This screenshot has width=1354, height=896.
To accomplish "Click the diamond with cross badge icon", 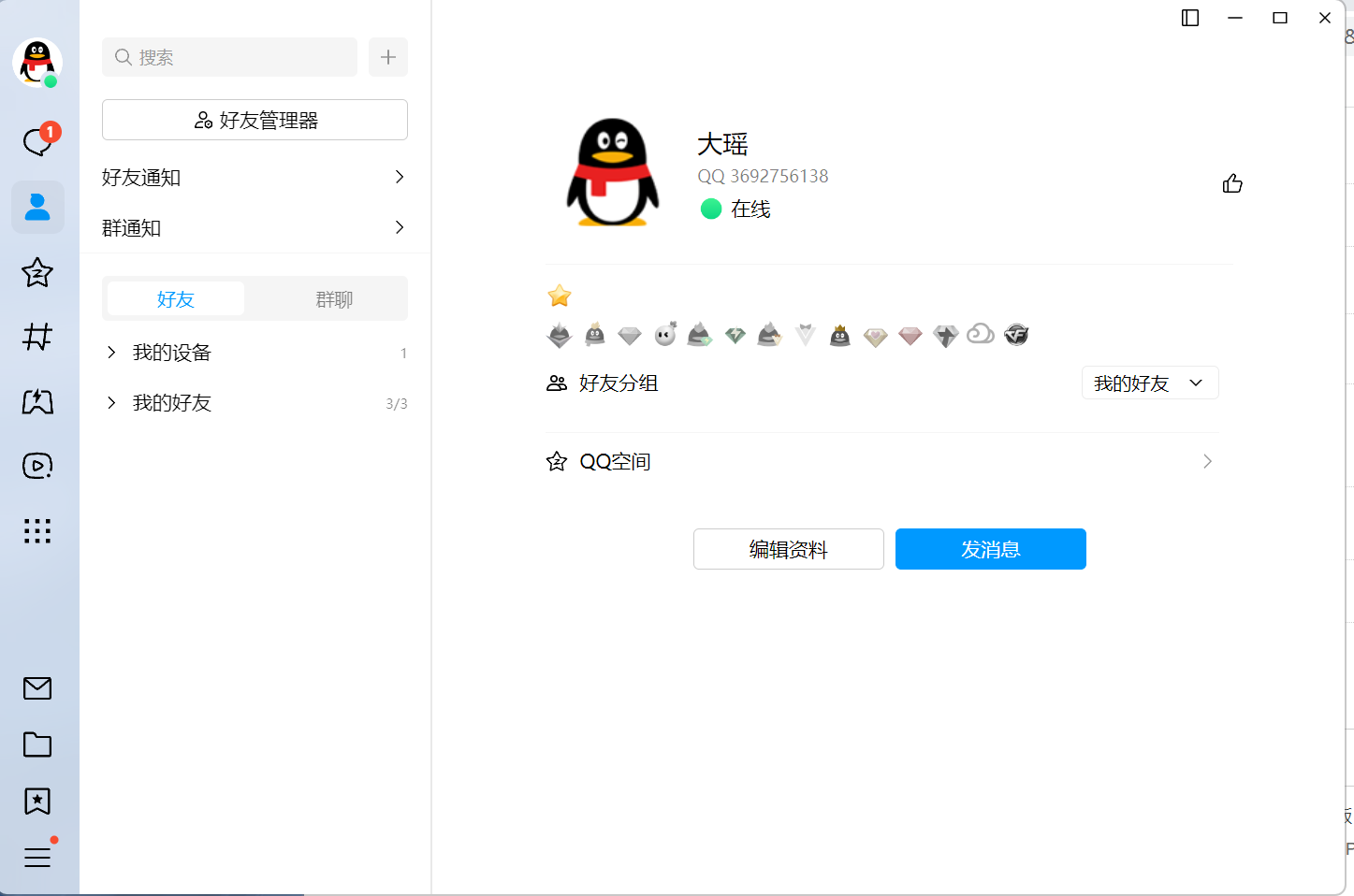I will (x=946, y=336).
